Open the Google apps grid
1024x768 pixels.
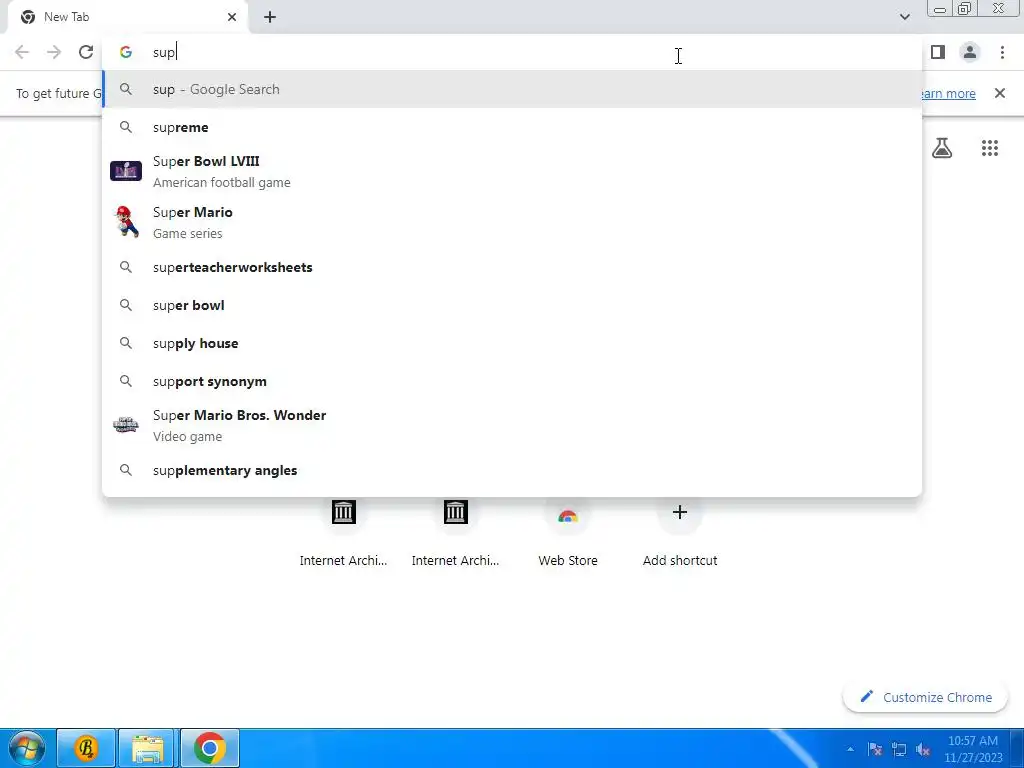point(990,148)
